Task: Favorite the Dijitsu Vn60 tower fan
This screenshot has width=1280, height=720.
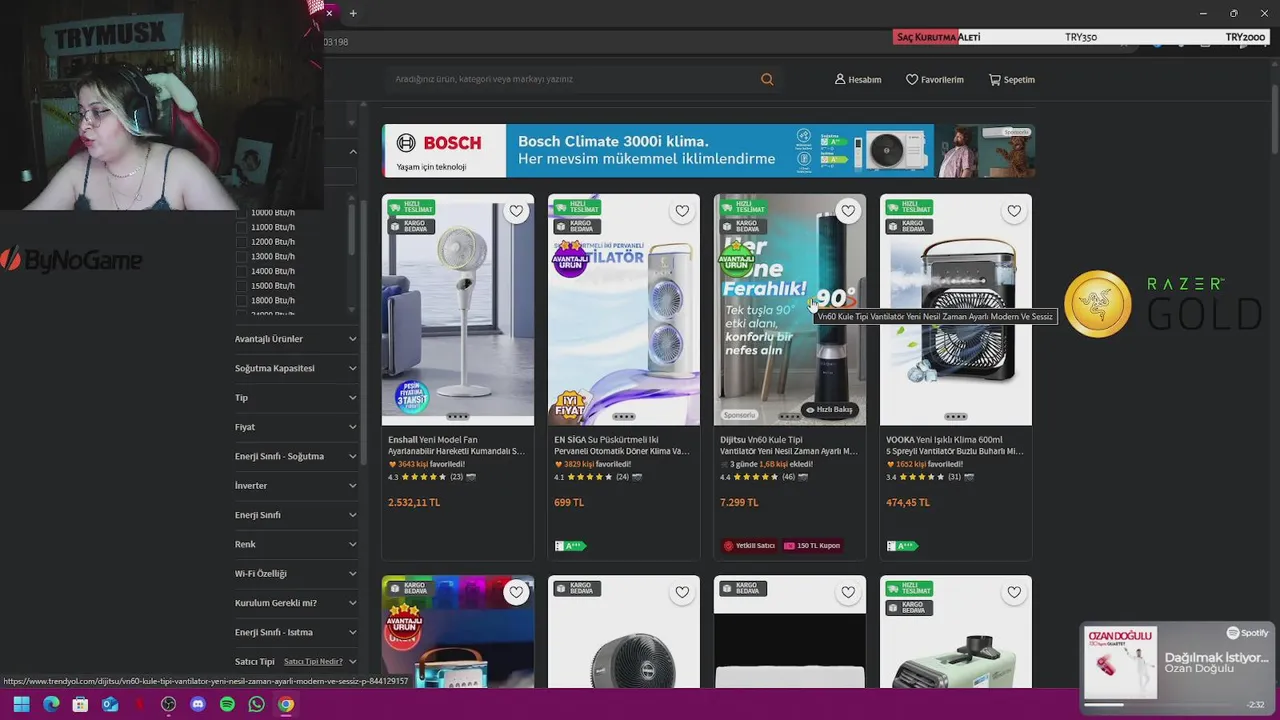Action: tap(848, 211)
